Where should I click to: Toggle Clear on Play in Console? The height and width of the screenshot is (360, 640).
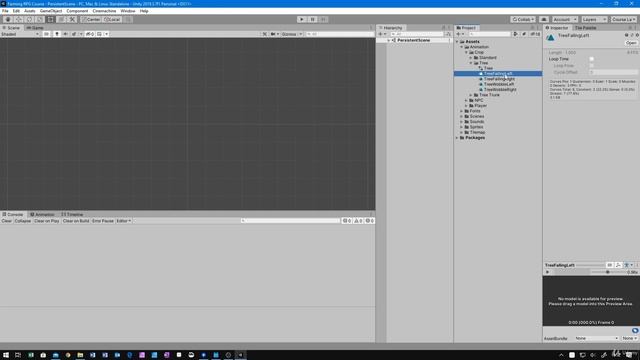pyautogui.click(x=47, y=221)
